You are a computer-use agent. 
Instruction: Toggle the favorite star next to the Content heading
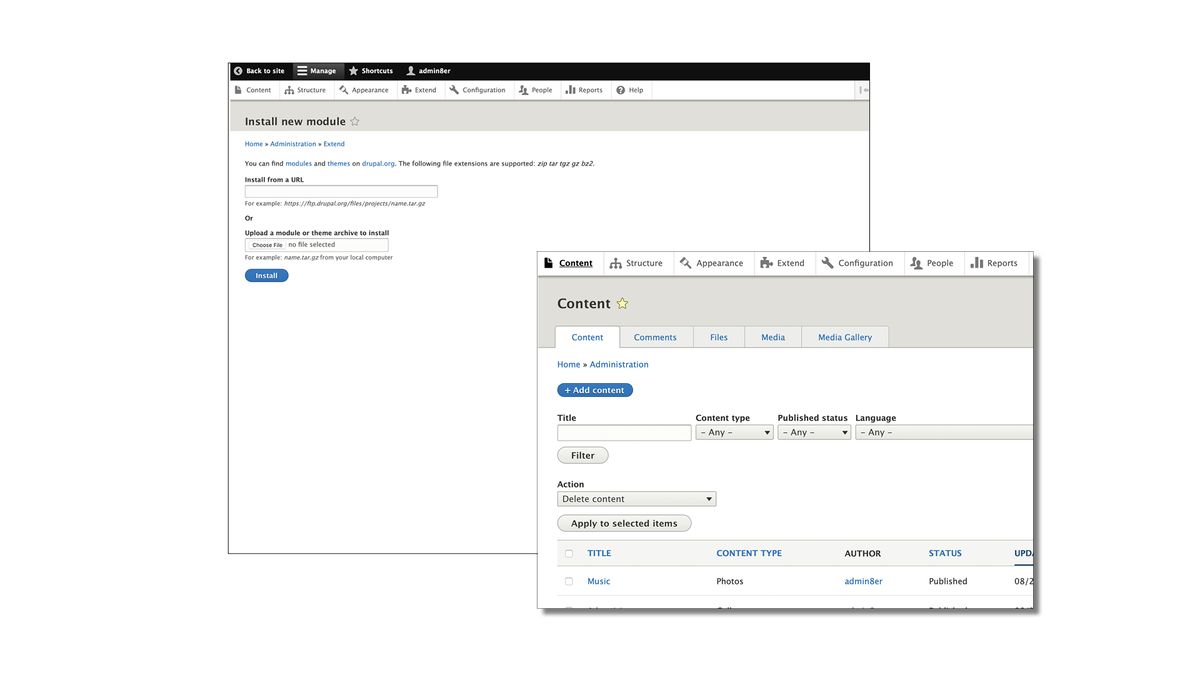(622, 302)
